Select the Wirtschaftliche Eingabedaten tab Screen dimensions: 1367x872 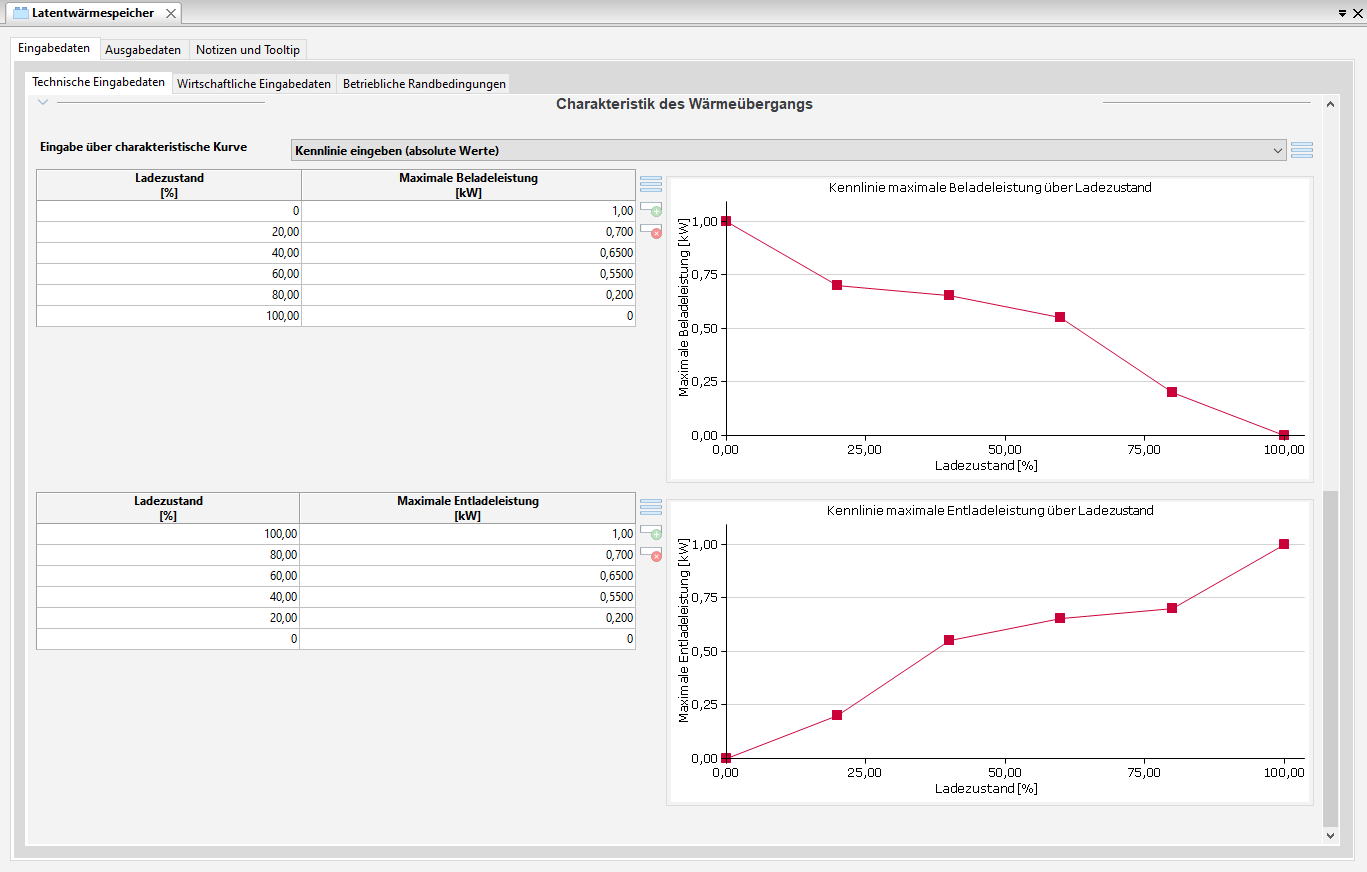(254, 84)
